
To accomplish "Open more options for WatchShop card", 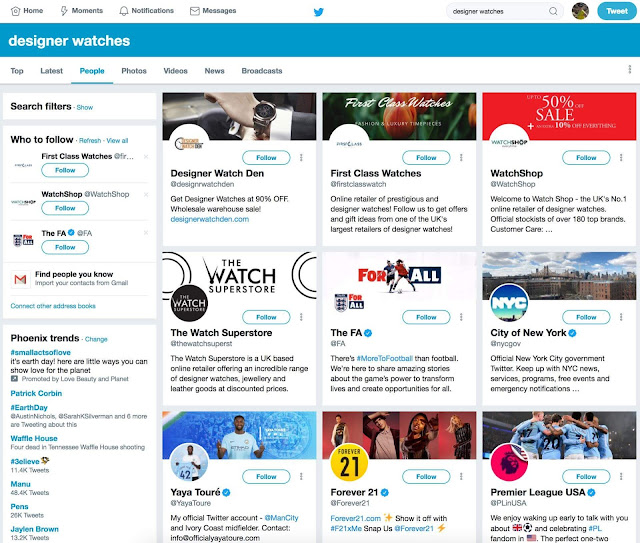I will click(621, 158).
